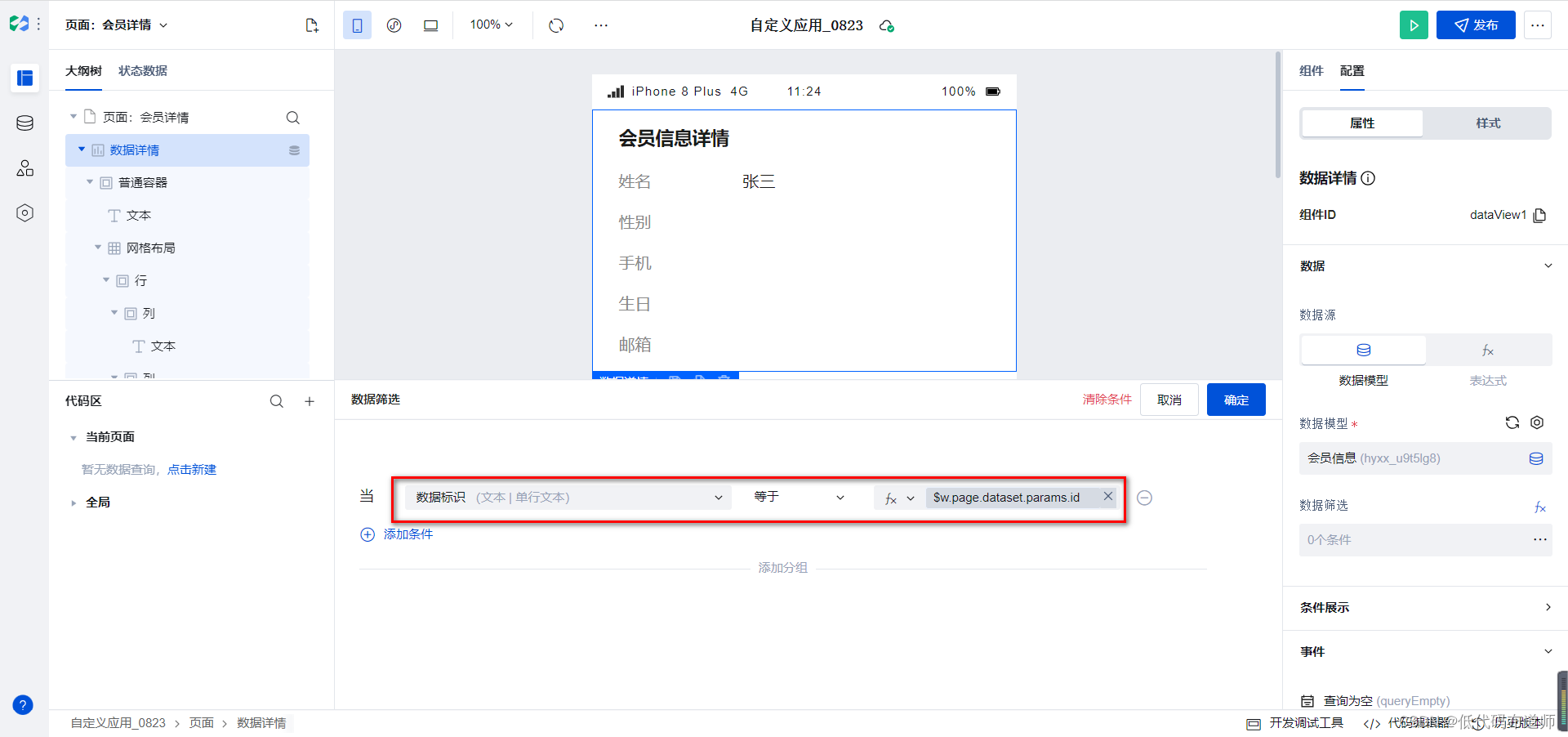Open the toolbar more options ellipsis
Viewport: 1568px width, 737px height.
pos(601,25)
